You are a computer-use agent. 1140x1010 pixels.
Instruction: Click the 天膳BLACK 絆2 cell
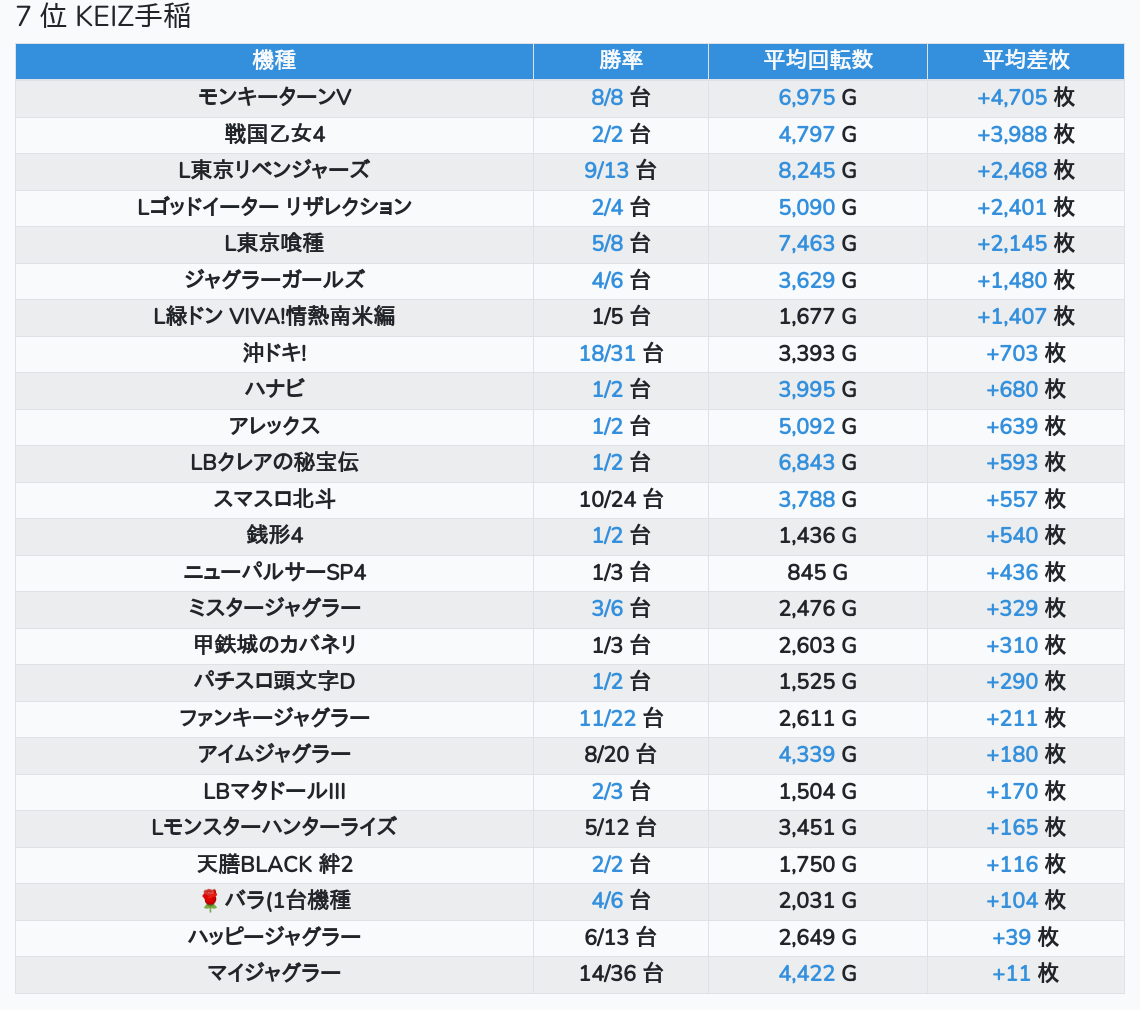[x=274, y=865]
